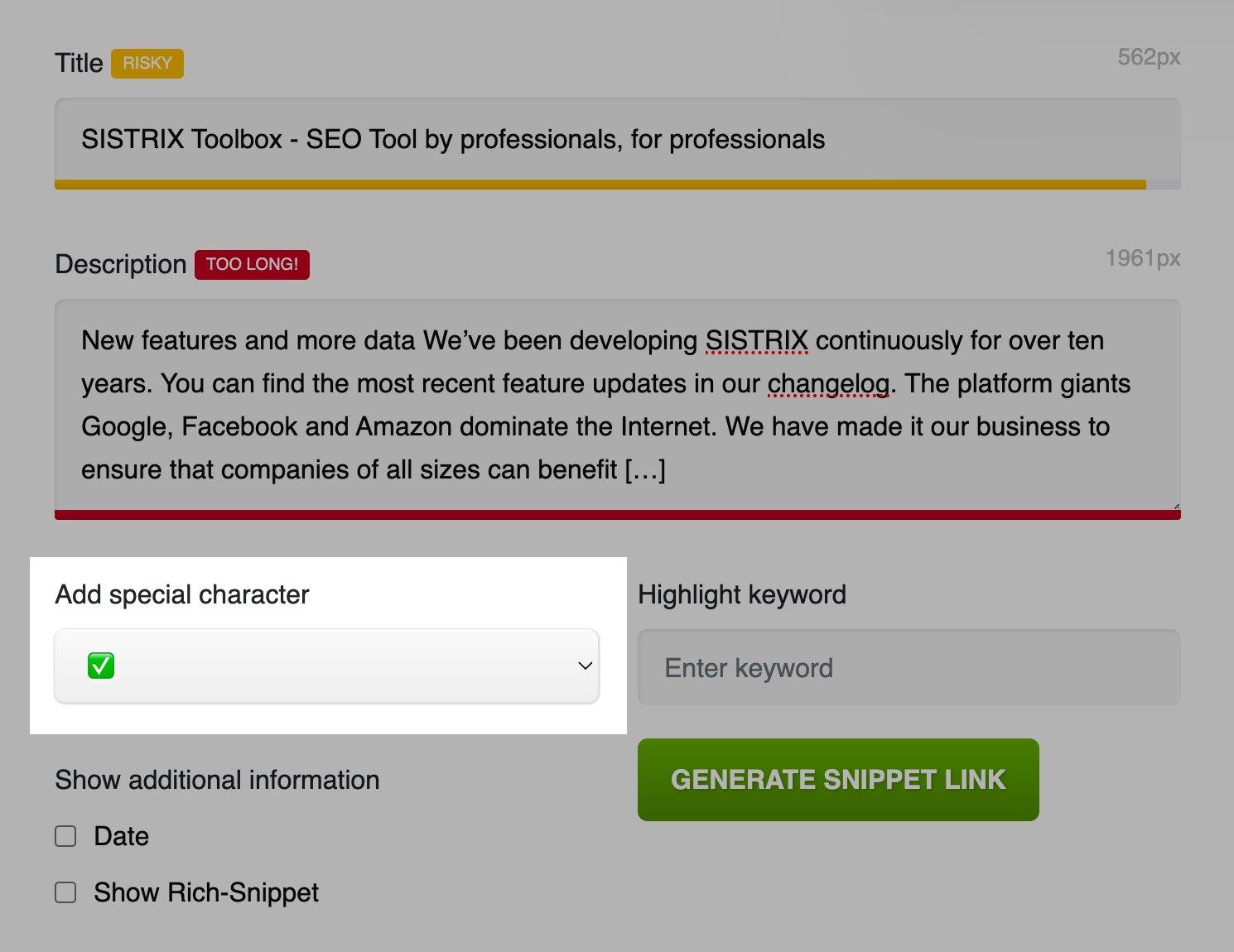Click the Highlight keyword label
This screenshot has height=952, width=1234.
(742, 594)
